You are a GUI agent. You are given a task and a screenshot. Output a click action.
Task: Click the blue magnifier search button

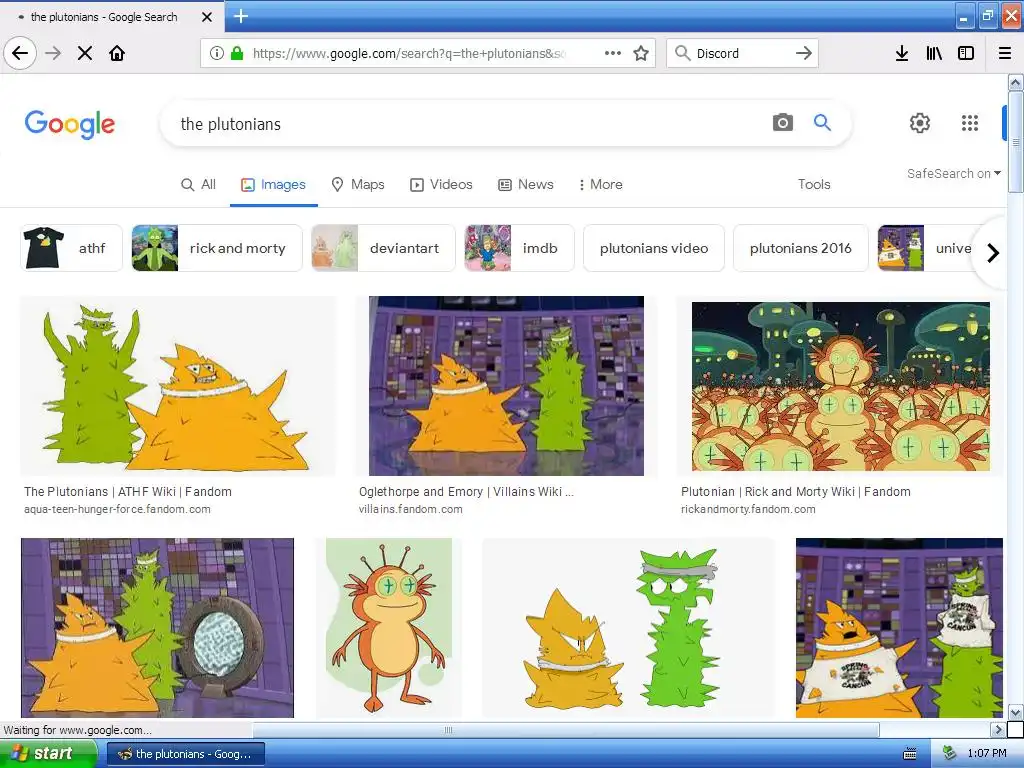822,122
